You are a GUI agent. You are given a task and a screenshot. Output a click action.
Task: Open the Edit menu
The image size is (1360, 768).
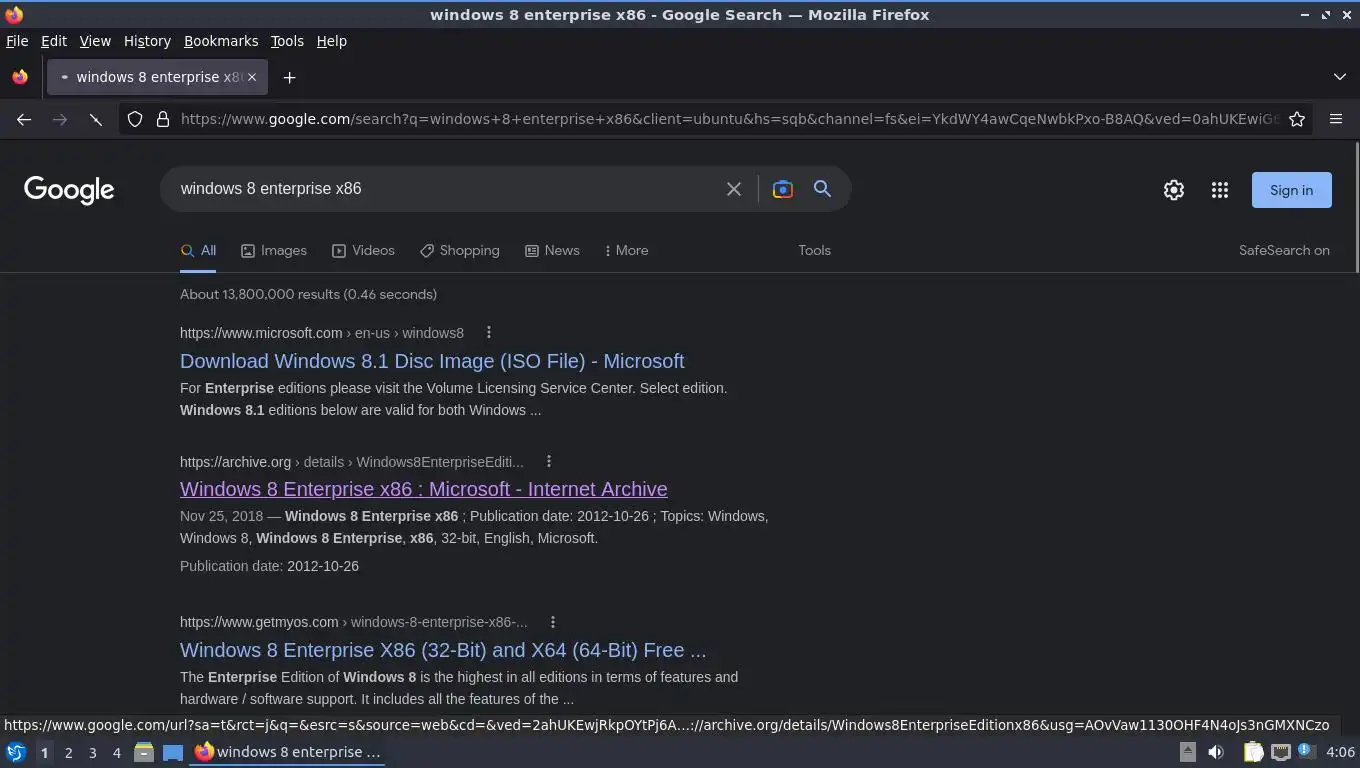pos(54,41)
